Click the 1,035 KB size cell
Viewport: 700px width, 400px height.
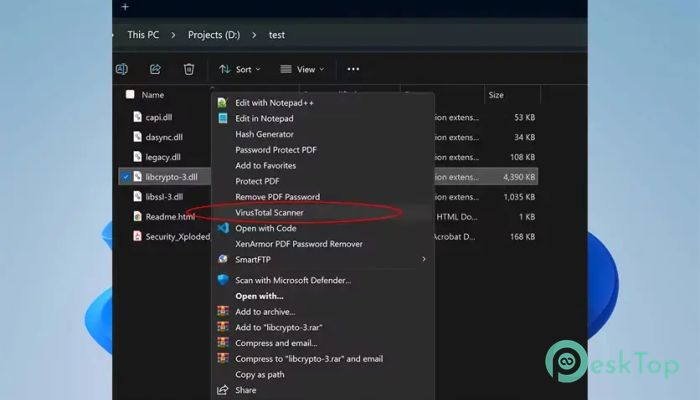pyautogui.click(x=519, y=196)
